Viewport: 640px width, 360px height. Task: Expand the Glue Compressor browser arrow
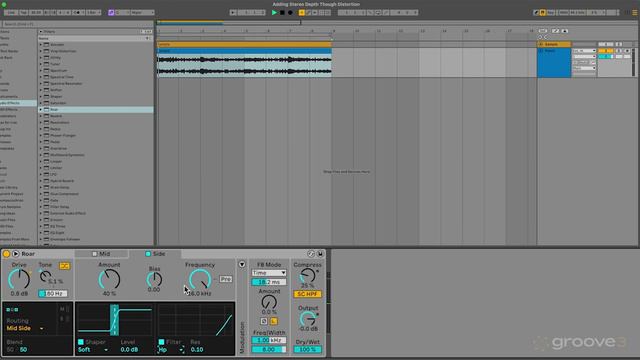pyautogui.click(x=40, y=194)
